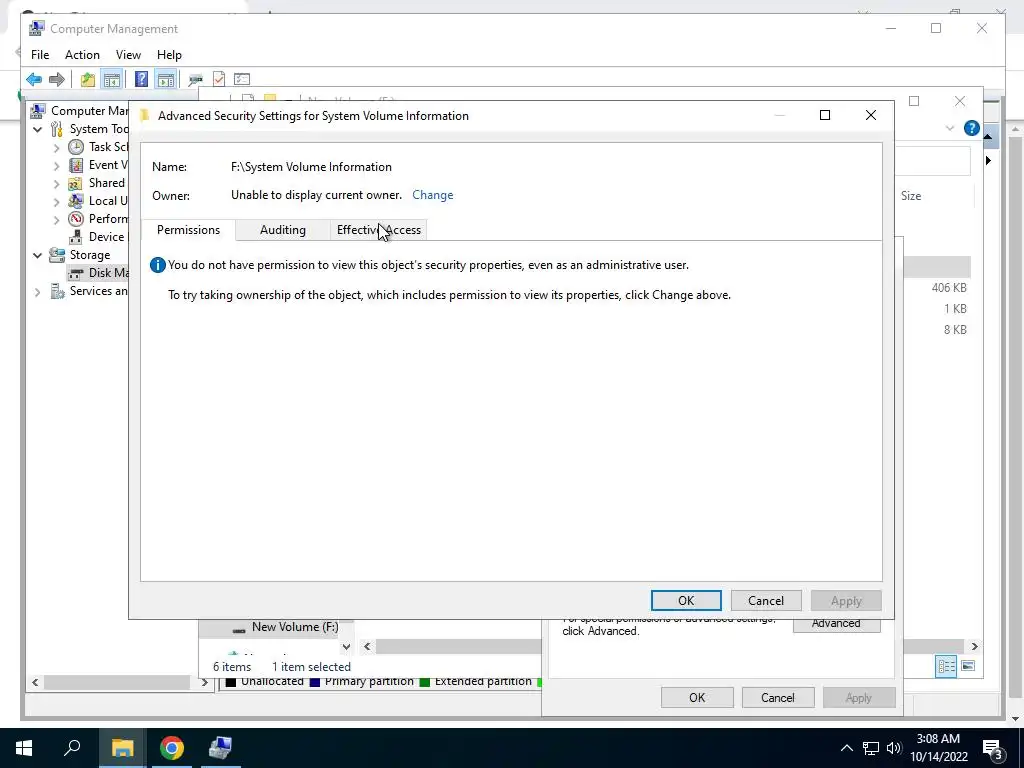Click the Change owner link

(432, 195)
